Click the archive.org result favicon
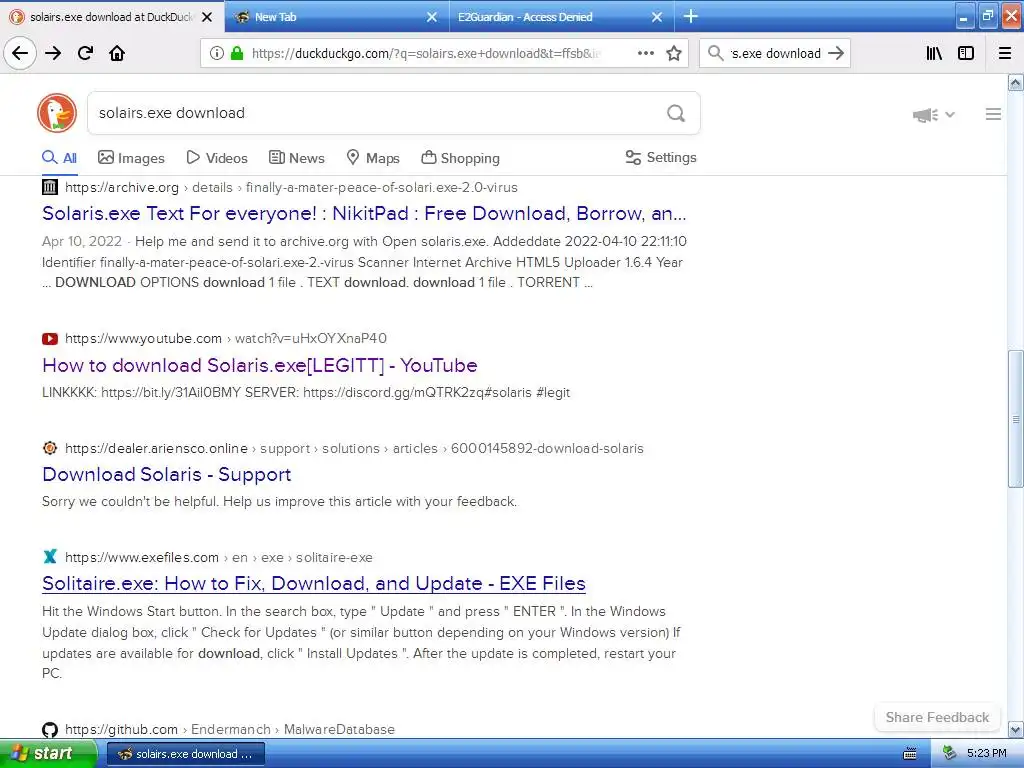 (x=50, y=187)
